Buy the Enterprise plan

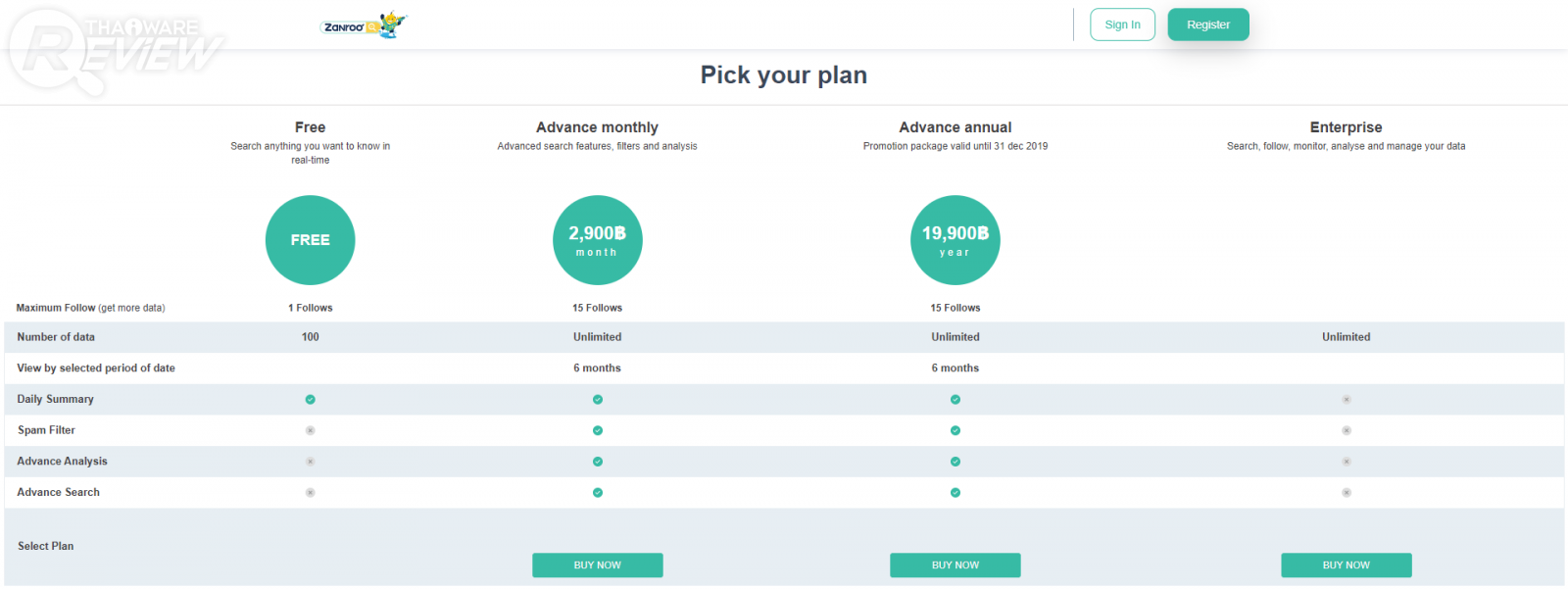[1346, 565]
